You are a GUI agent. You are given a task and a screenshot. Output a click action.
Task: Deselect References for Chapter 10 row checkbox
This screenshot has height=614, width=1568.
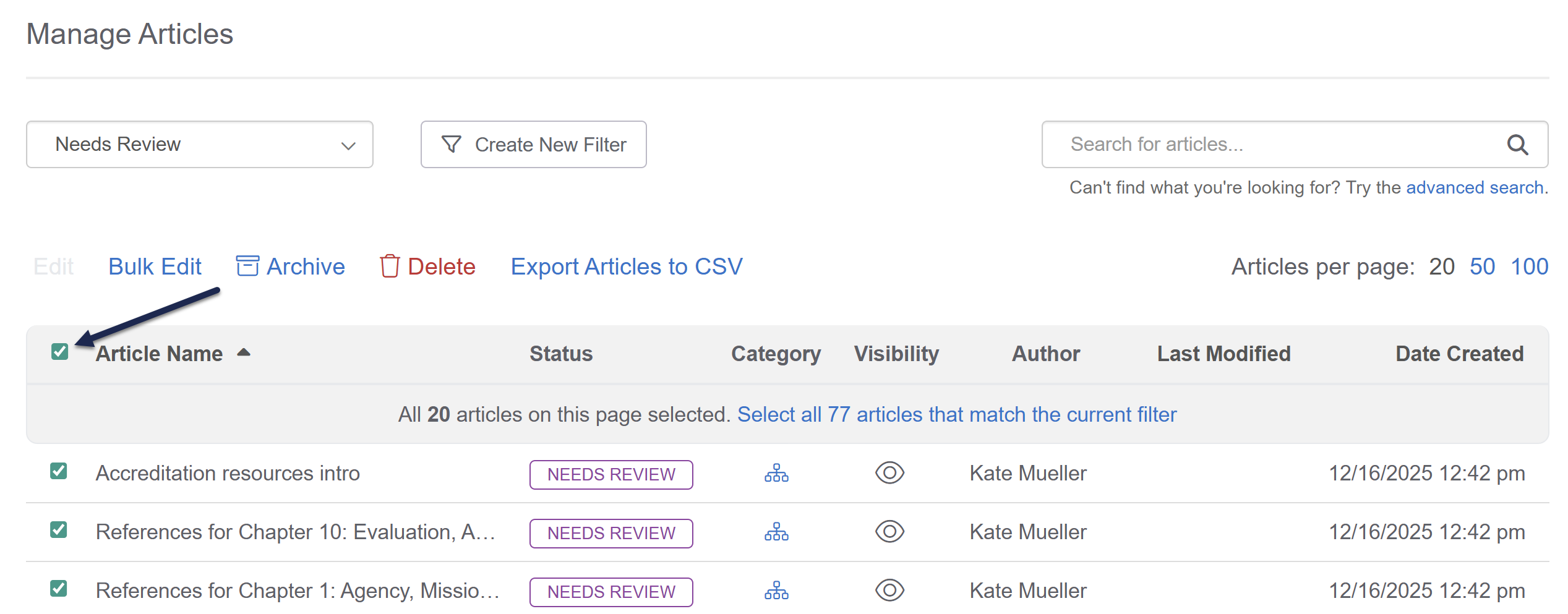(x=59, y=530)
